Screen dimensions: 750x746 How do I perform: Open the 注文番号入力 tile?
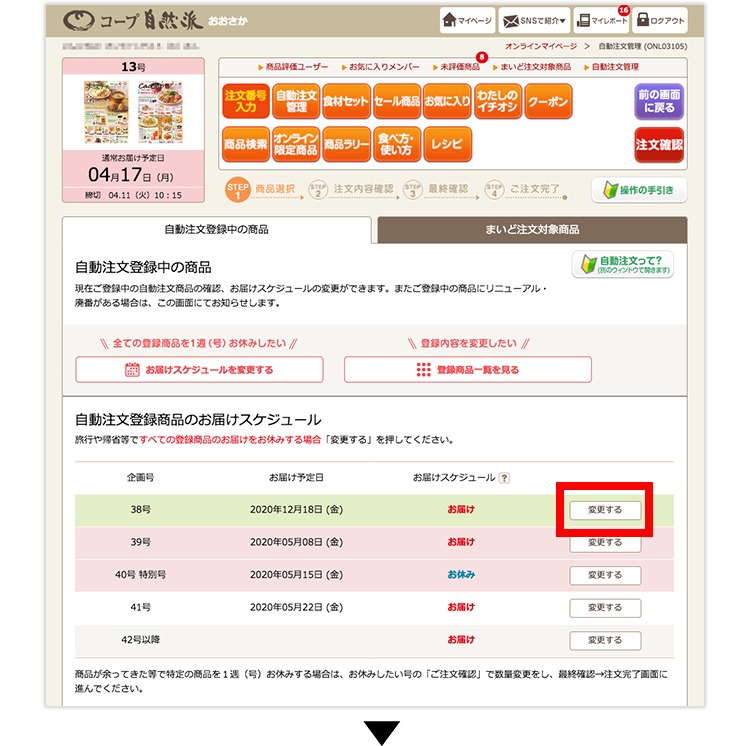point(244,102)
